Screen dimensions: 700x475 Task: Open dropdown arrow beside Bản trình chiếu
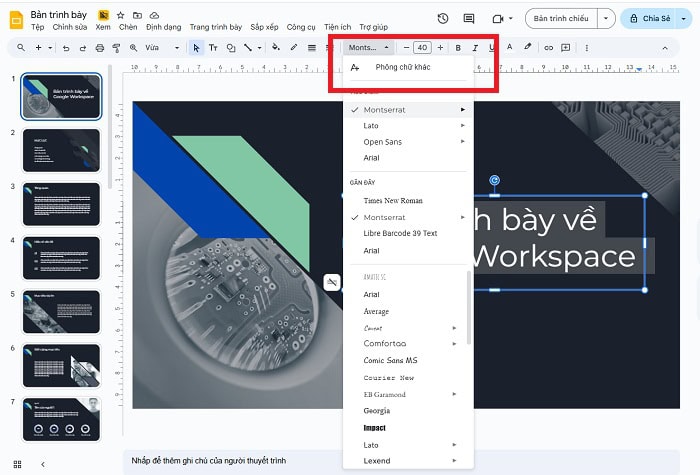click(x=607, y=18)
